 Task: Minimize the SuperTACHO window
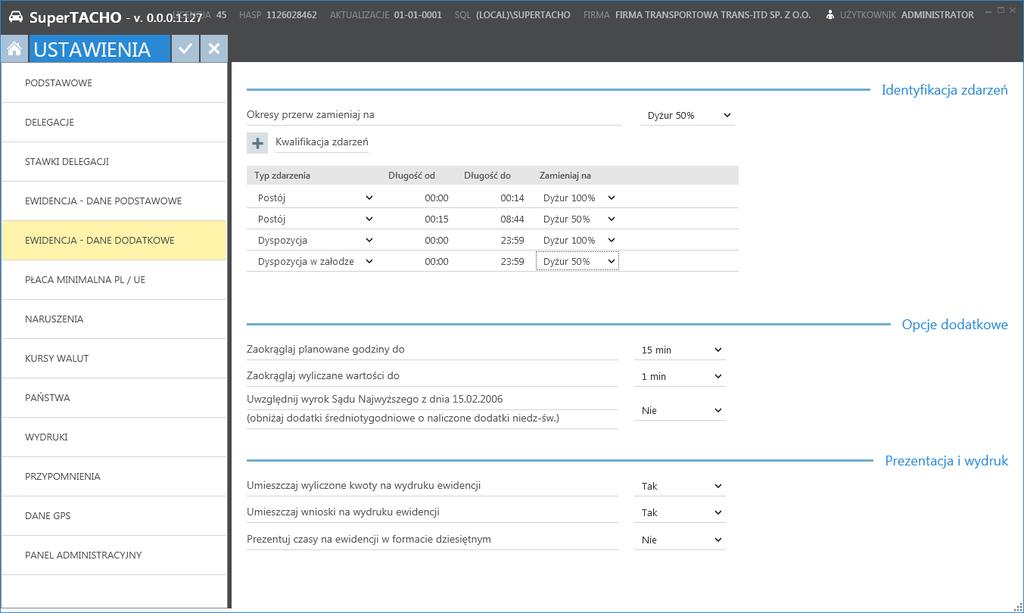[x=989, y=11]
